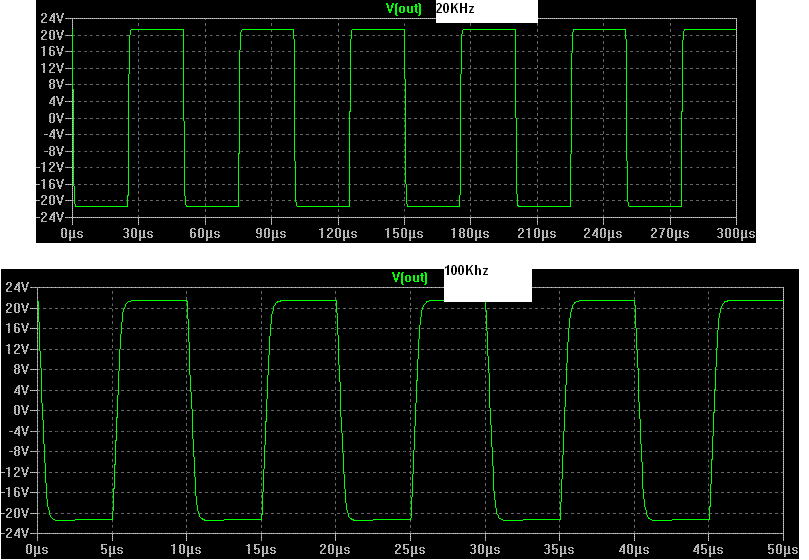Click the -24V axis label in 100Khz plot

pyautogui.click(x=15, y=533)
